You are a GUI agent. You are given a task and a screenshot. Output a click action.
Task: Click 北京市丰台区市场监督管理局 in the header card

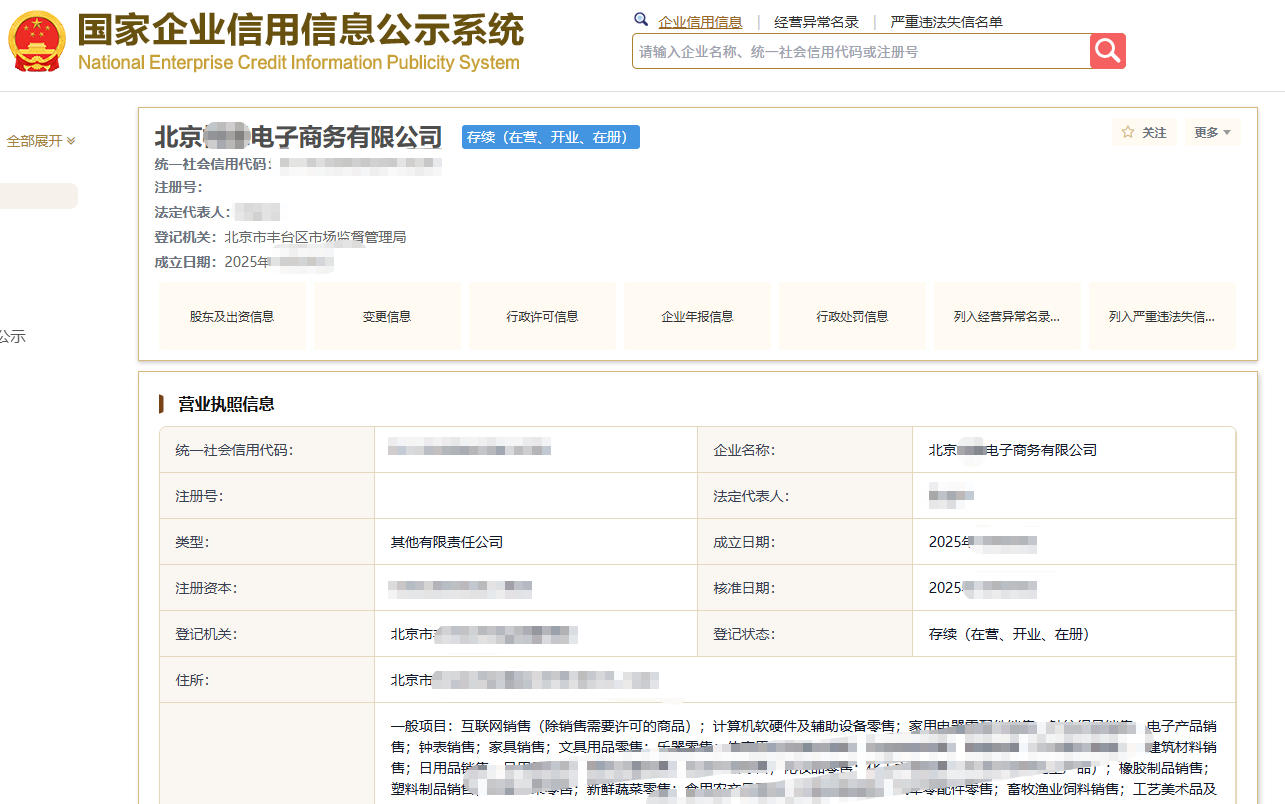point(315,237)
